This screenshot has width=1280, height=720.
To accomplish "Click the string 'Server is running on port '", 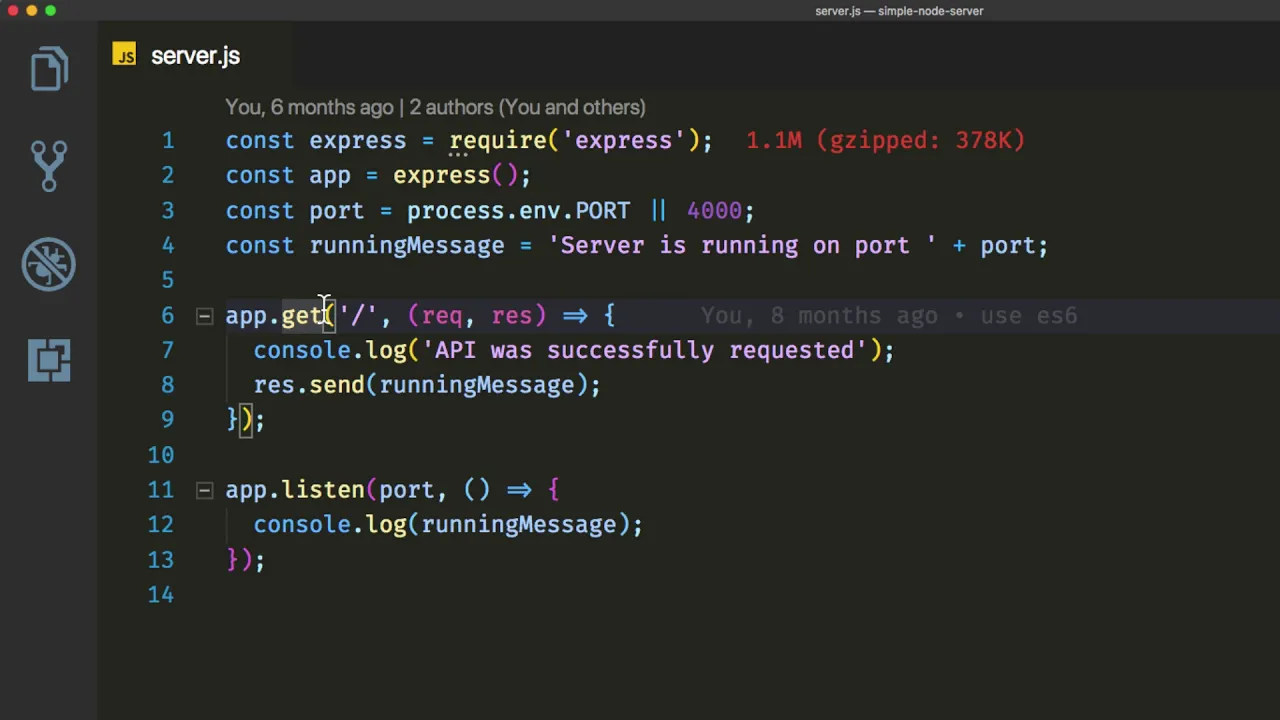I will 742,246.
